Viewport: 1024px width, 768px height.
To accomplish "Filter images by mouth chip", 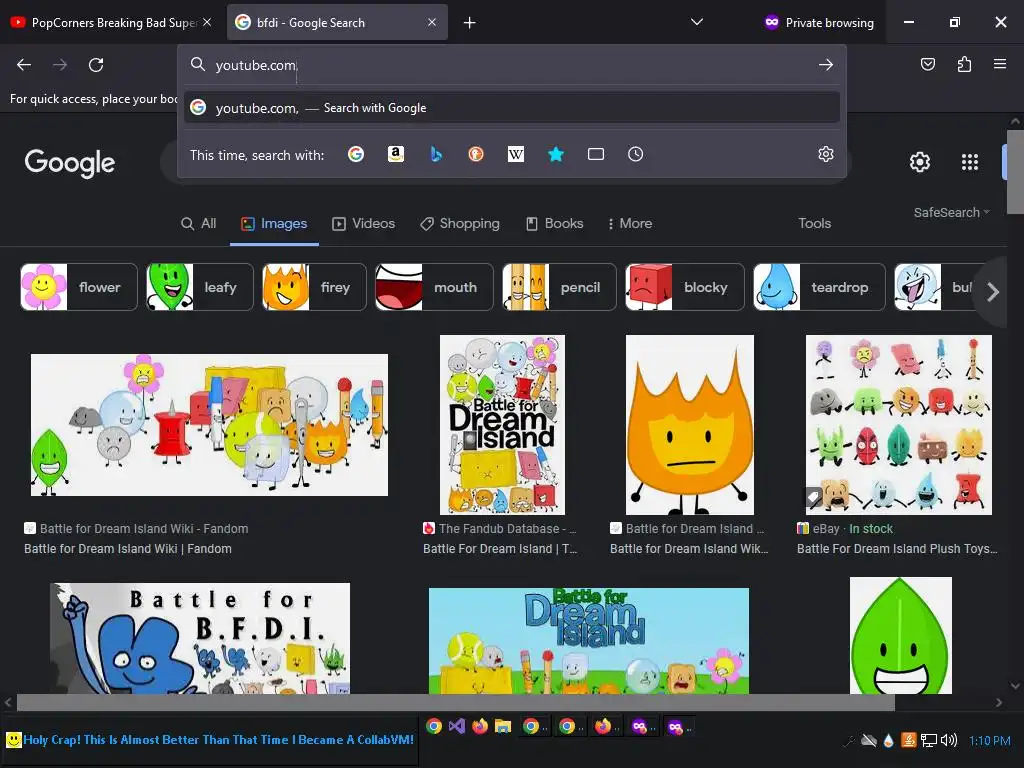I will (x=434, y=287).
